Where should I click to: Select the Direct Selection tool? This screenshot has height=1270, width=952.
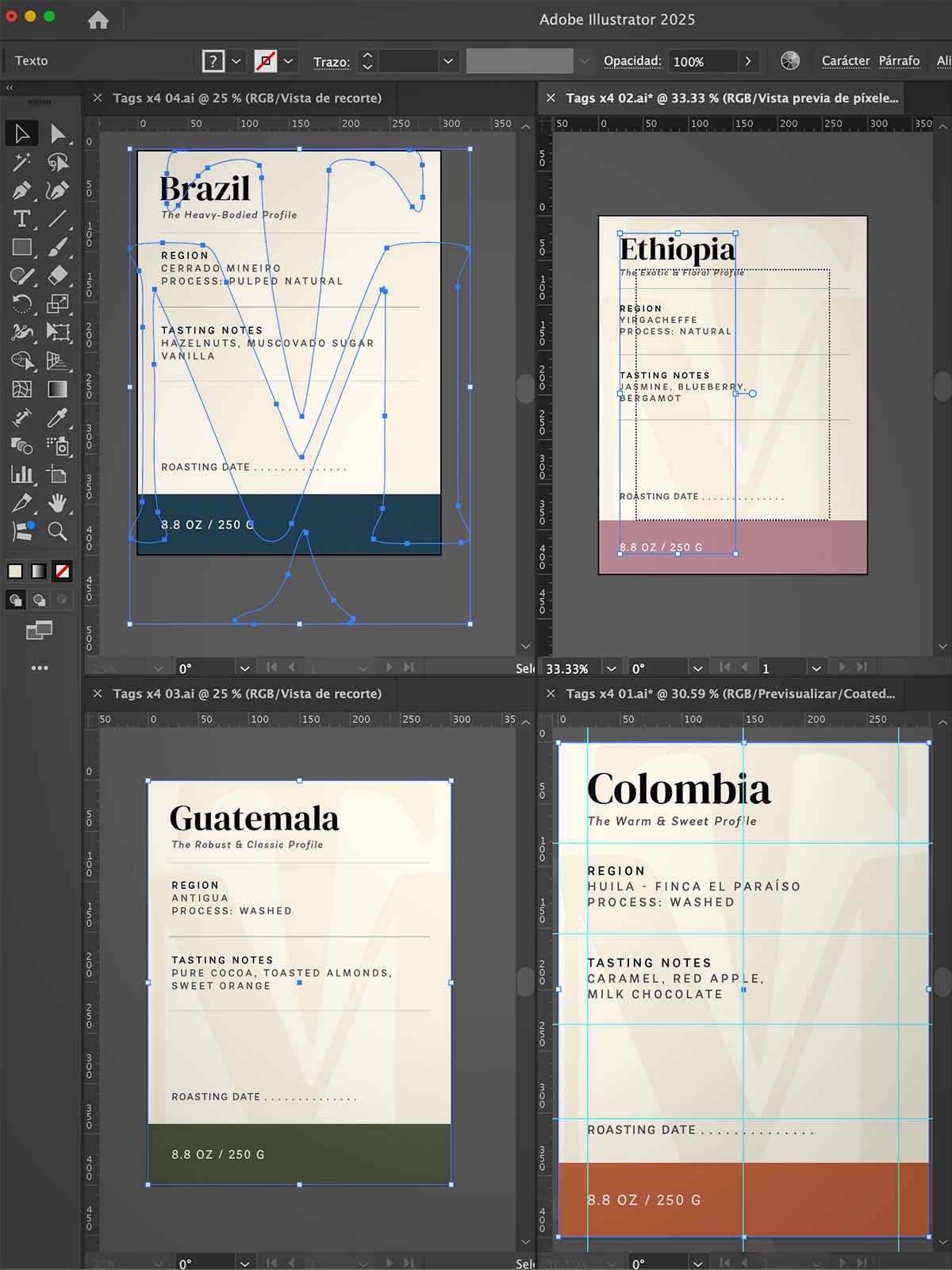point(58,133)
